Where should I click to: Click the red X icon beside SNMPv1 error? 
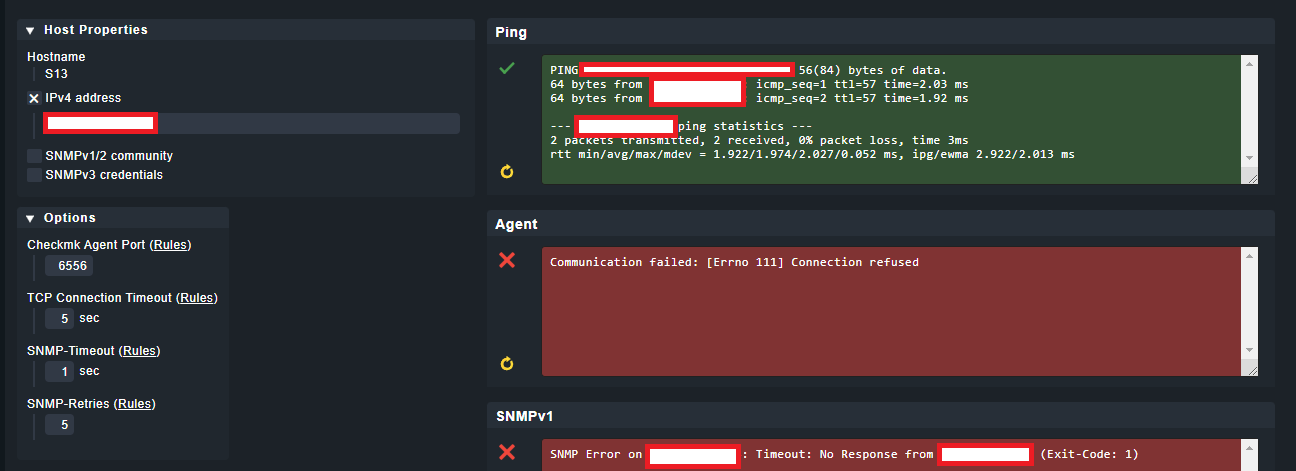coord(507,452)
